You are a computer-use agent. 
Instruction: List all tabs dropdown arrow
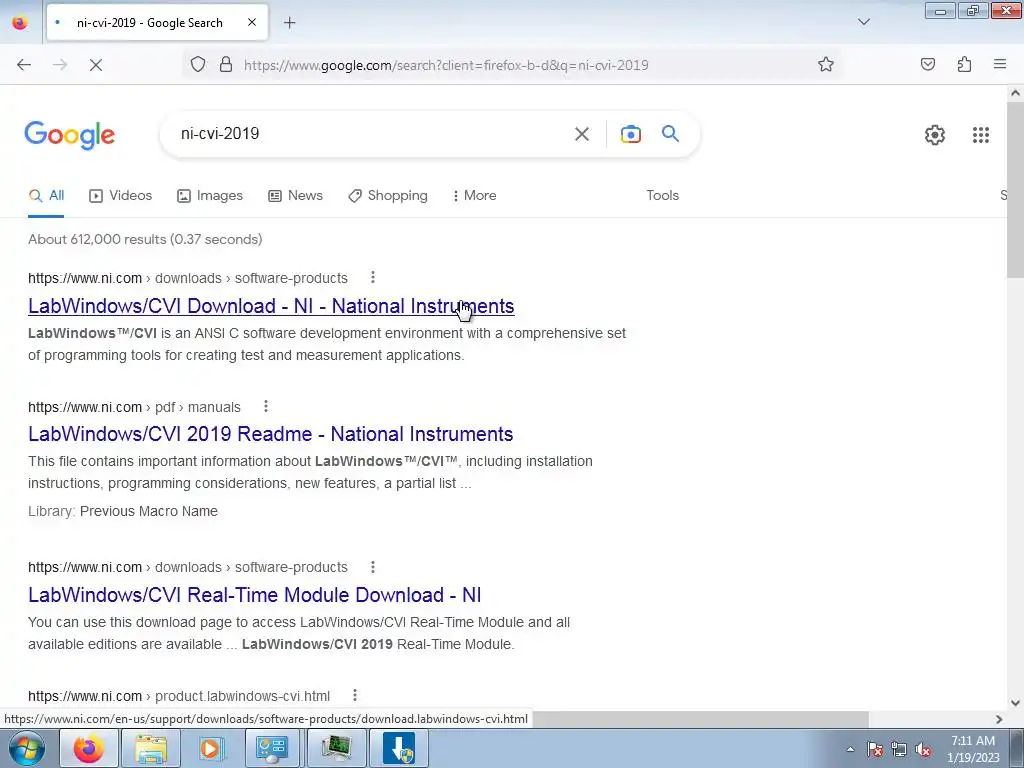(863, 22)
